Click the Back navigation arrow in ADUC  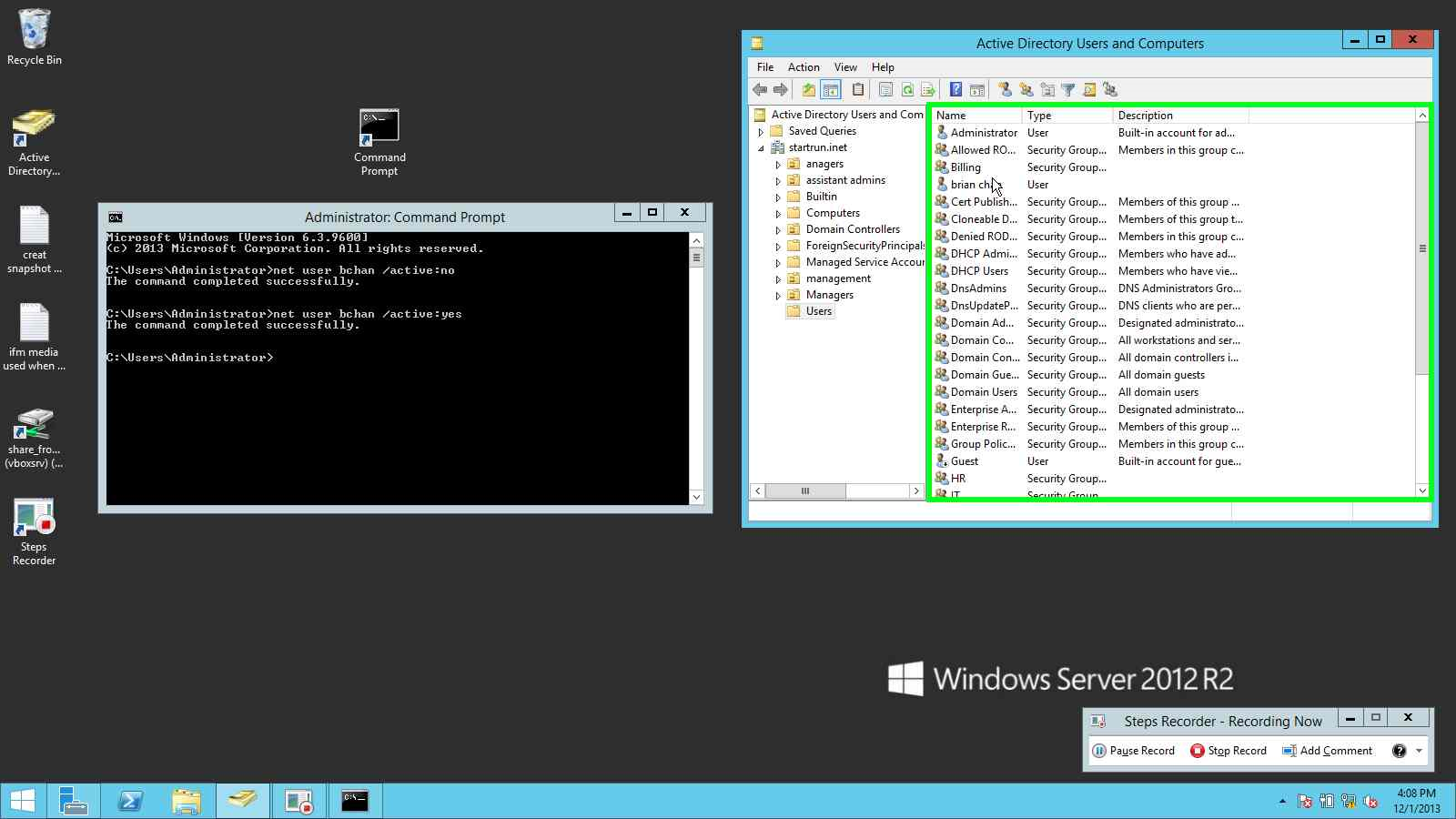click(761, 89)
